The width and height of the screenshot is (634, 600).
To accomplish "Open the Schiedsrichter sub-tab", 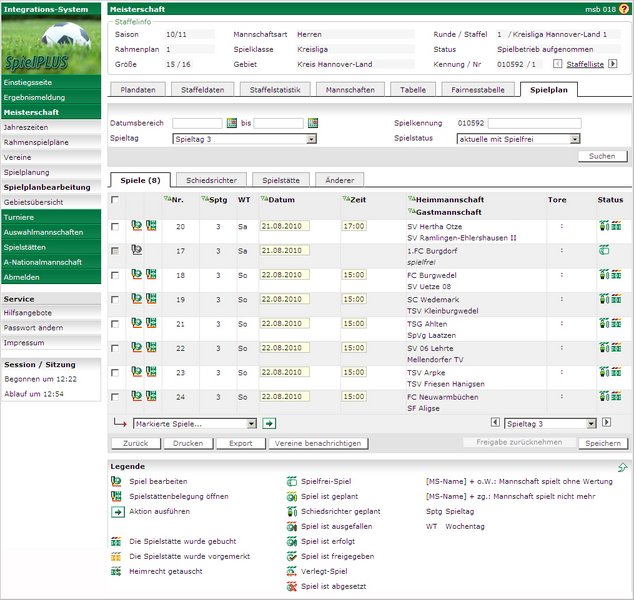I will coord(211,180).
